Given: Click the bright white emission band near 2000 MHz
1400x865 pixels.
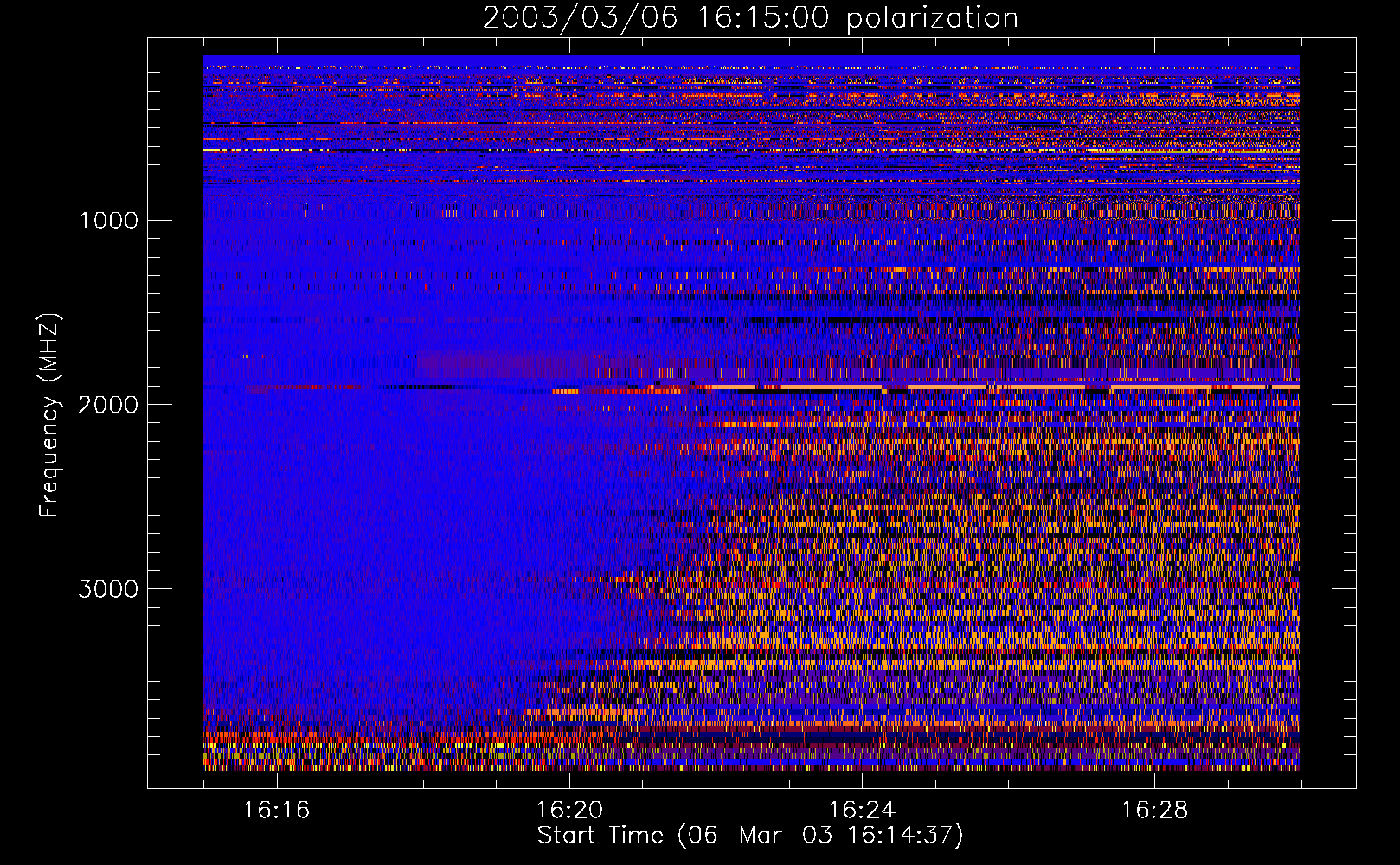Looking at the screenshot, I should (x=1004, y=387).
